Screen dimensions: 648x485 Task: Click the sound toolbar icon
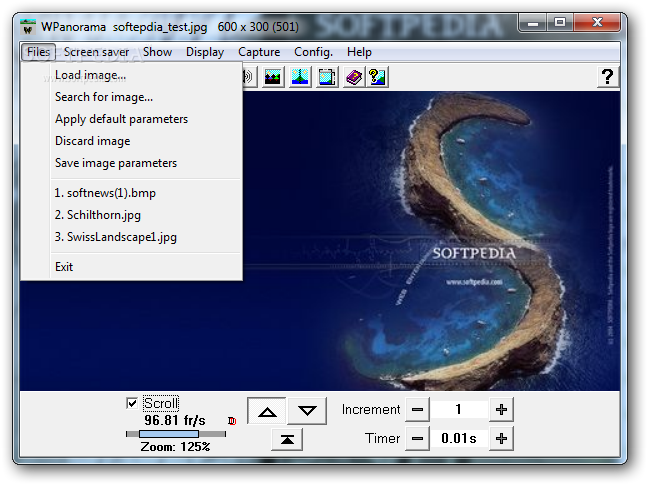click(x=249, y=77)
